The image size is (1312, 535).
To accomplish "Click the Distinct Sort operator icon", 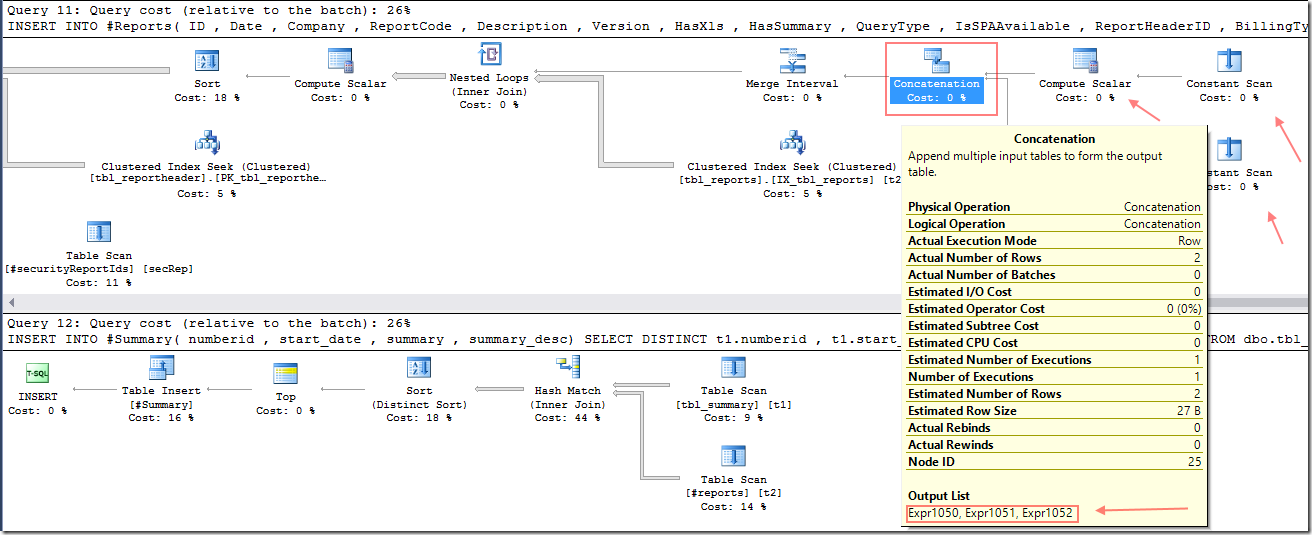I will tap(420, 370).
